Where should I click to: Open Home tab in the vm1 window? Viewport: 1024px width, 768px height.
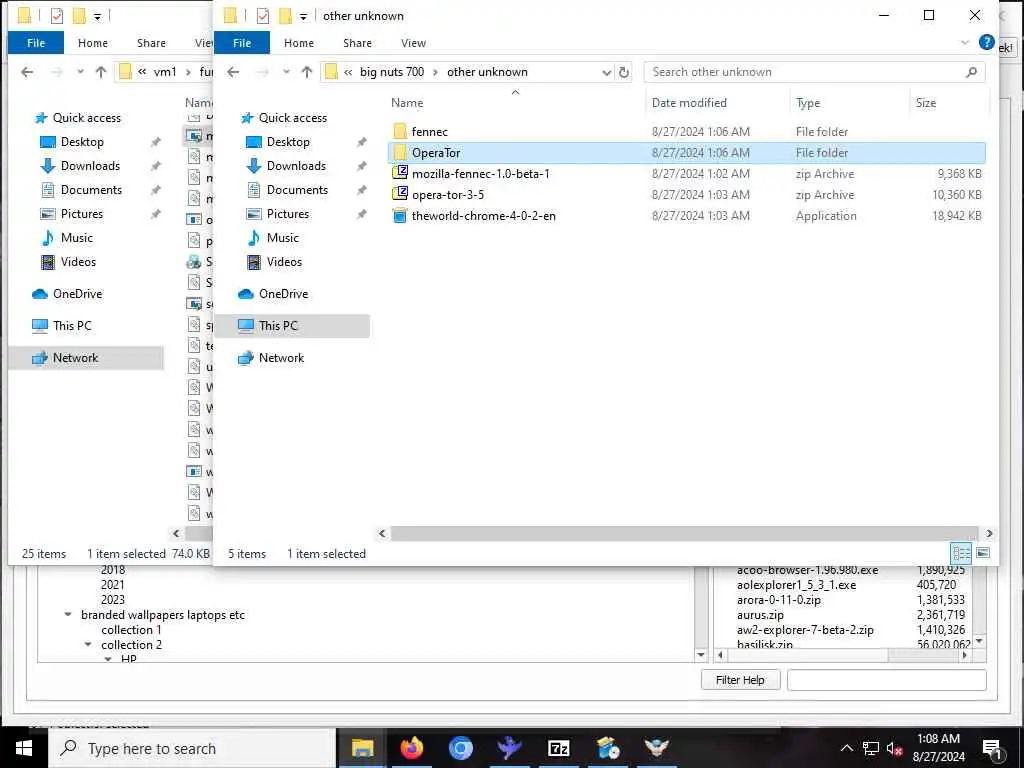pos(93,42)
